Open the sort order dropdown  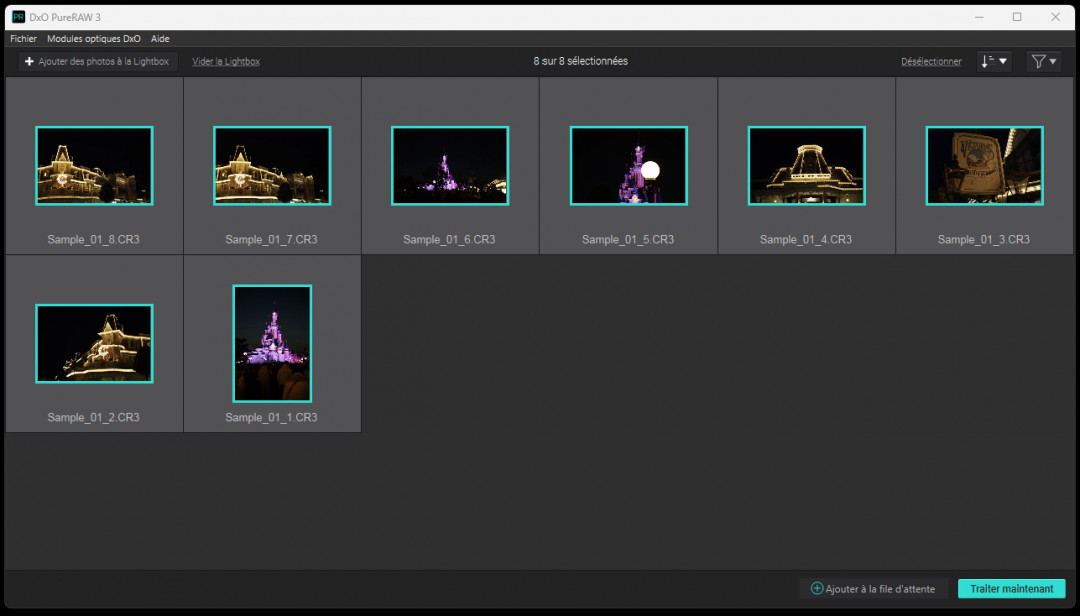[x=994, y=61]
